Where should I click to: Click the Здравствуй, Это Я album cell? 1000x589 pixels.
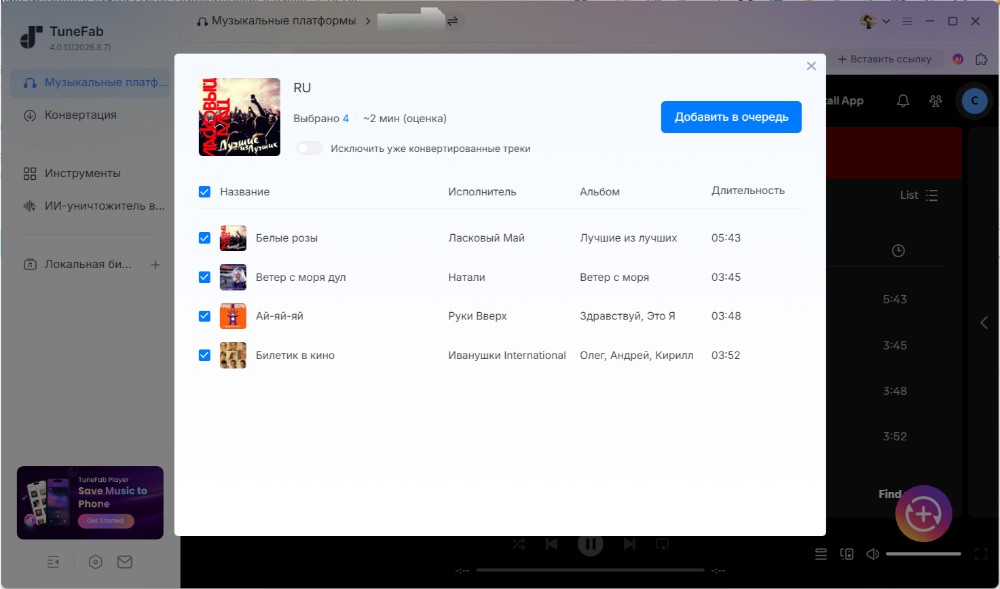click(x=627, y=316)
